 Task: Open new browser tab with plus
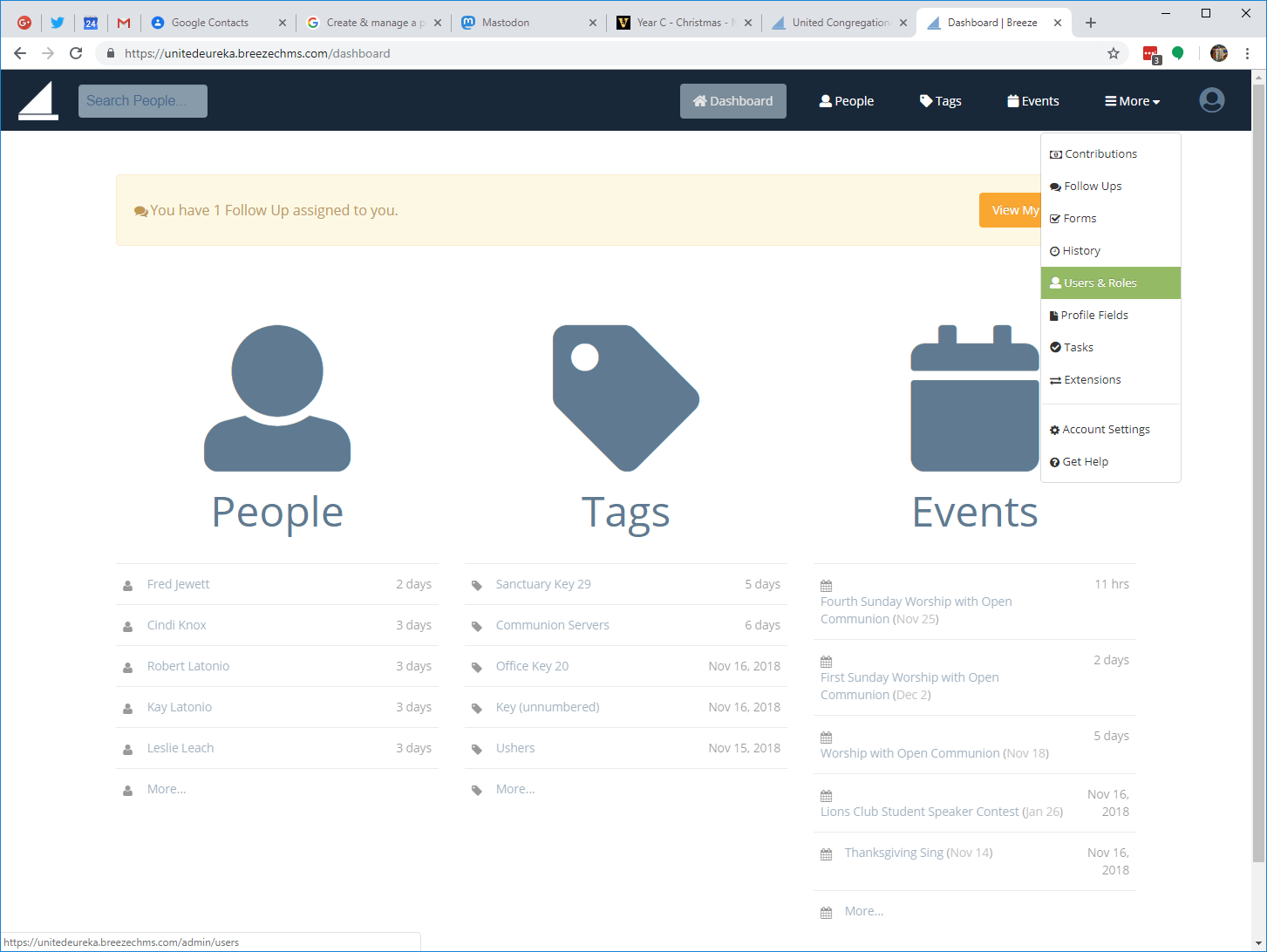point(1091,23)
